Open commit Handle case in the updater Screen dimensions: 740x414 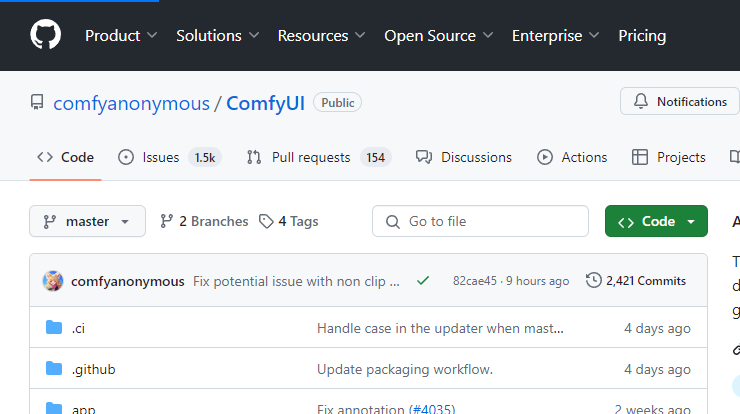[x=440, y=328]
